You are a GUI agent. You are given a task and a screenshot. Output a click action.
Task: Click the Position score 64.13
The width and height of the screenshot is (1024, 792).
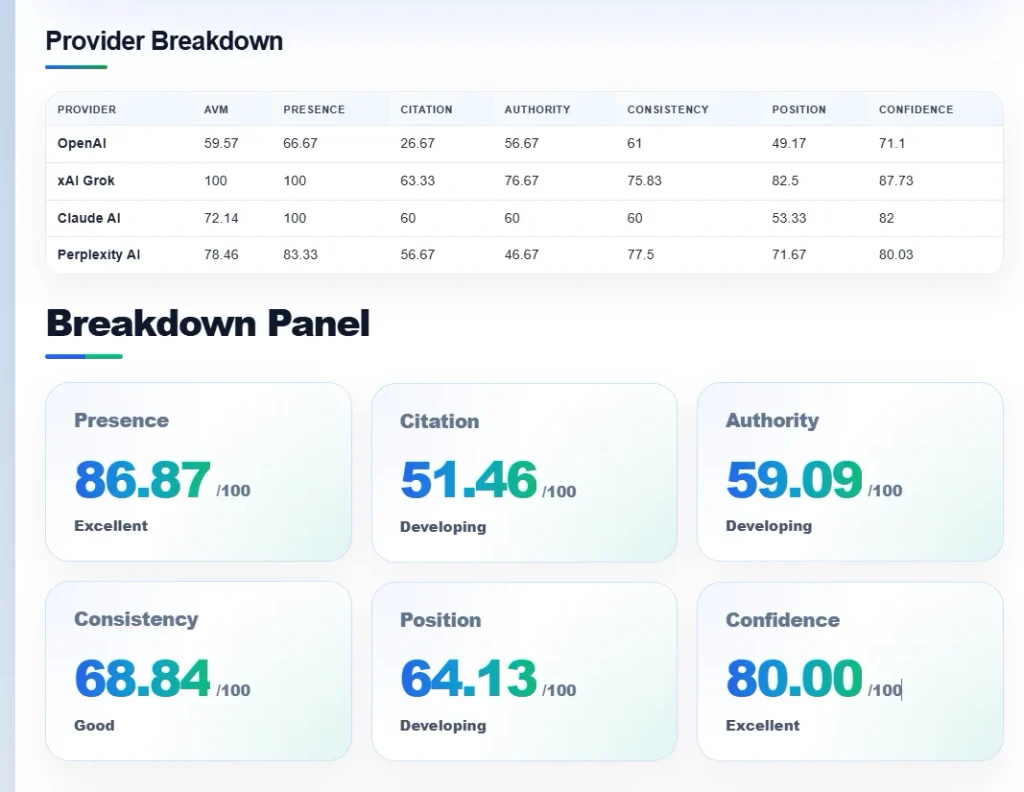pyautogui.click(x=468, y=678)
